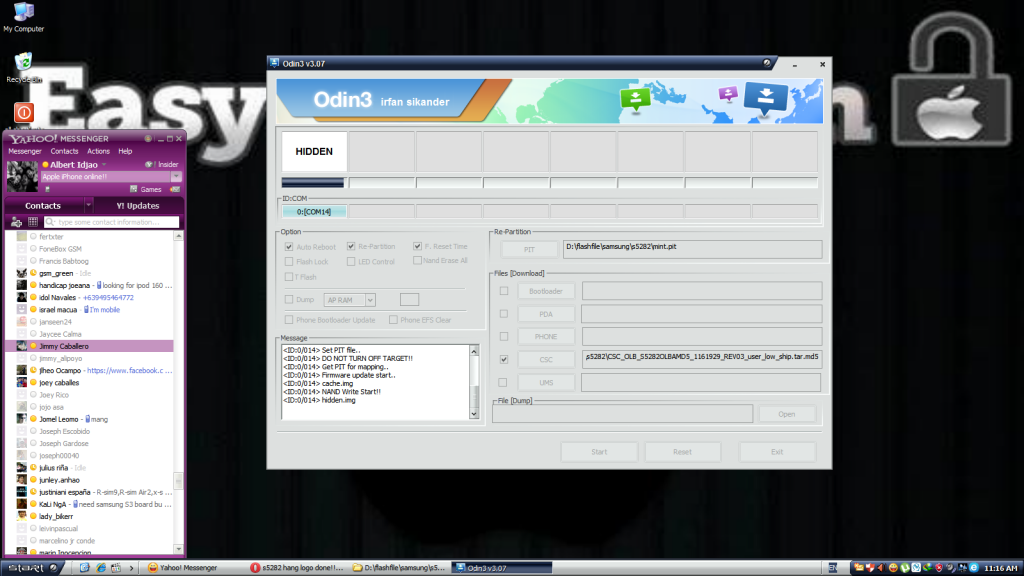This screenshot has height=576, width=1024.
Task: Open the red power desktop shortcut icon
Action: click(x=24, y=112)
